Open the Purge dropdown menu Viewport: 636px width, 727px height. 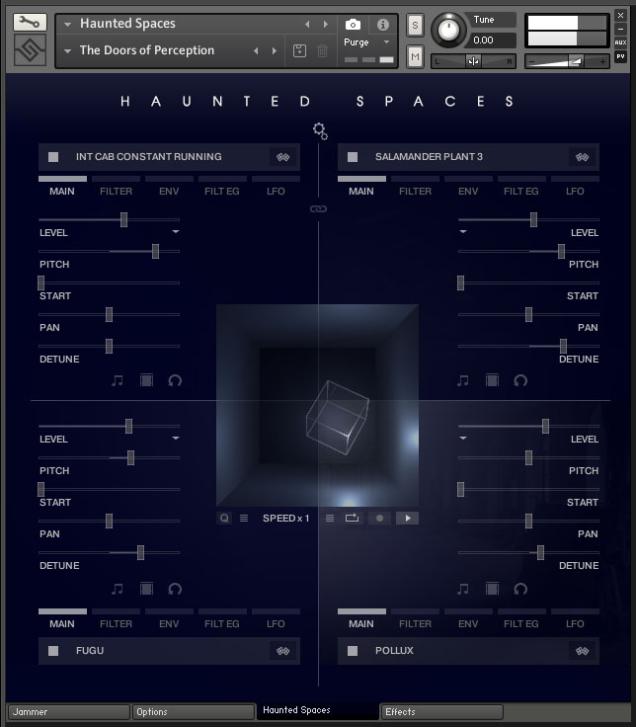386,43
